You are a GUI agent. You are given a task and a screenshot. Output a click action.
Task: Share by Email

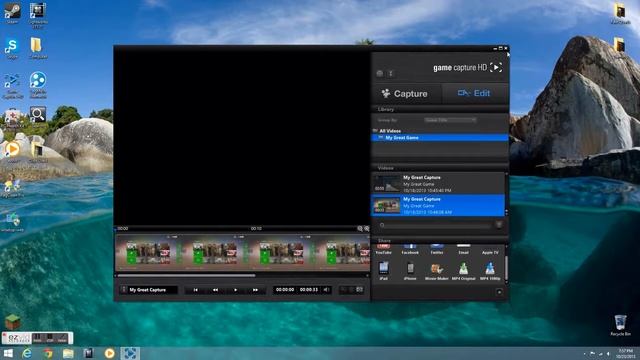tap(463, 249)
